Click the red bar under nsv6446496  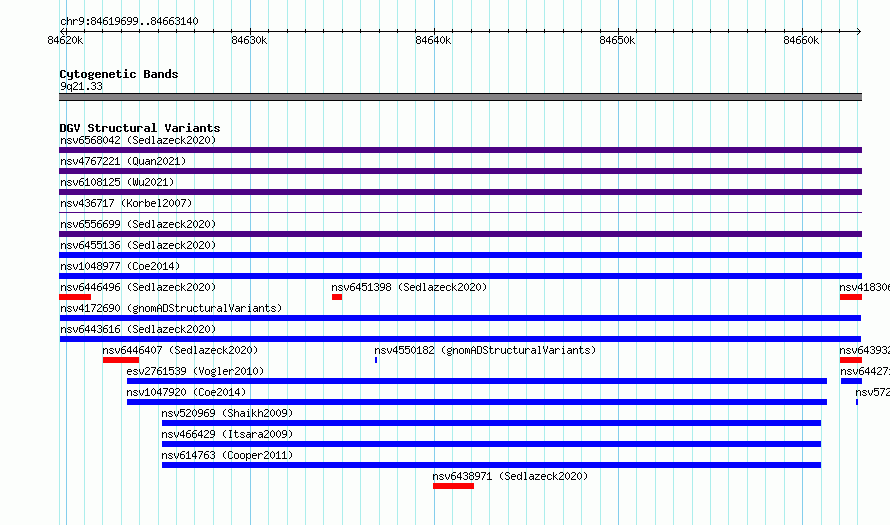point(75,297)
